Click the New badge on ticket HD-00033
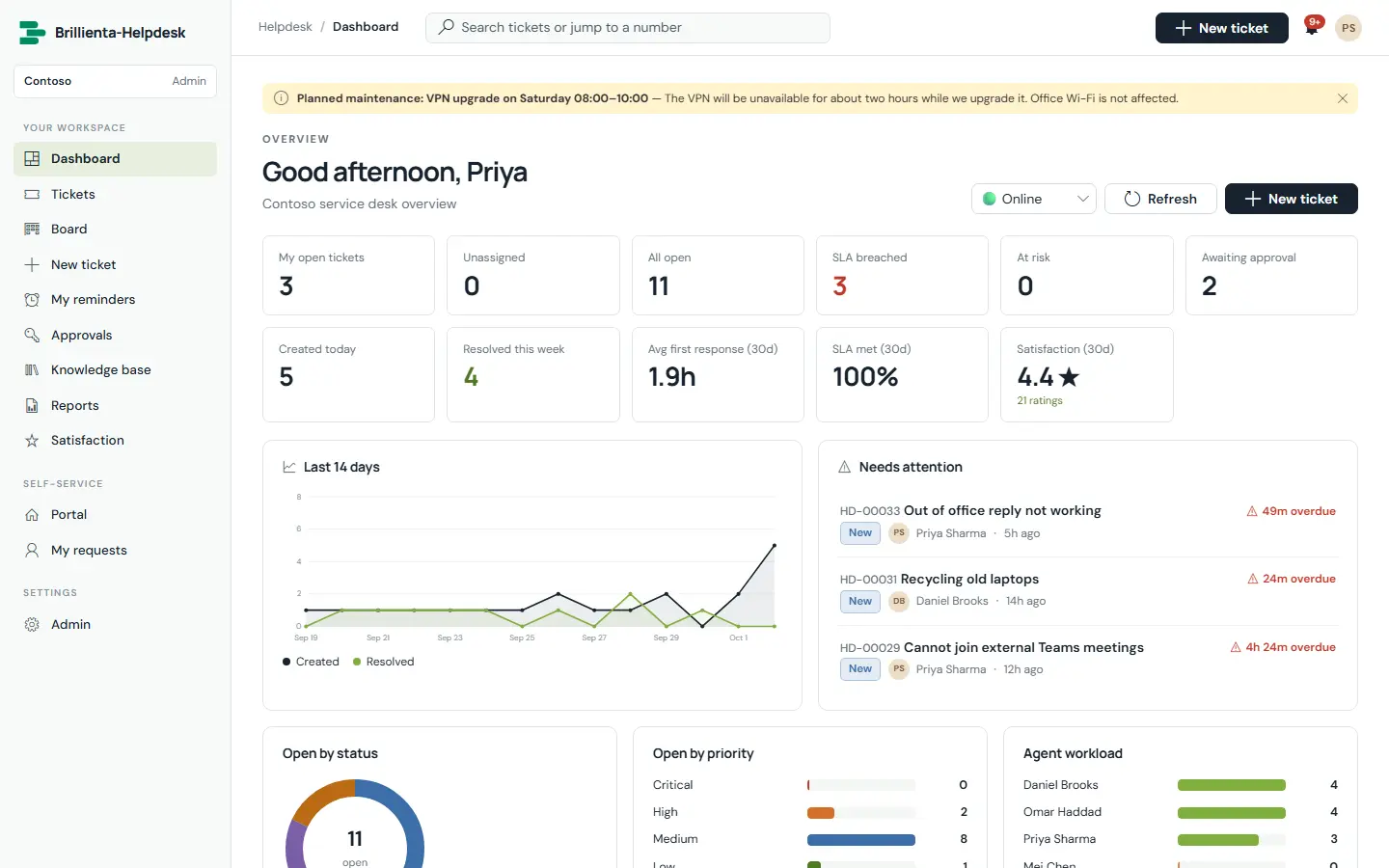This screenshot has width=1389, height=868. tap(860, 533)
